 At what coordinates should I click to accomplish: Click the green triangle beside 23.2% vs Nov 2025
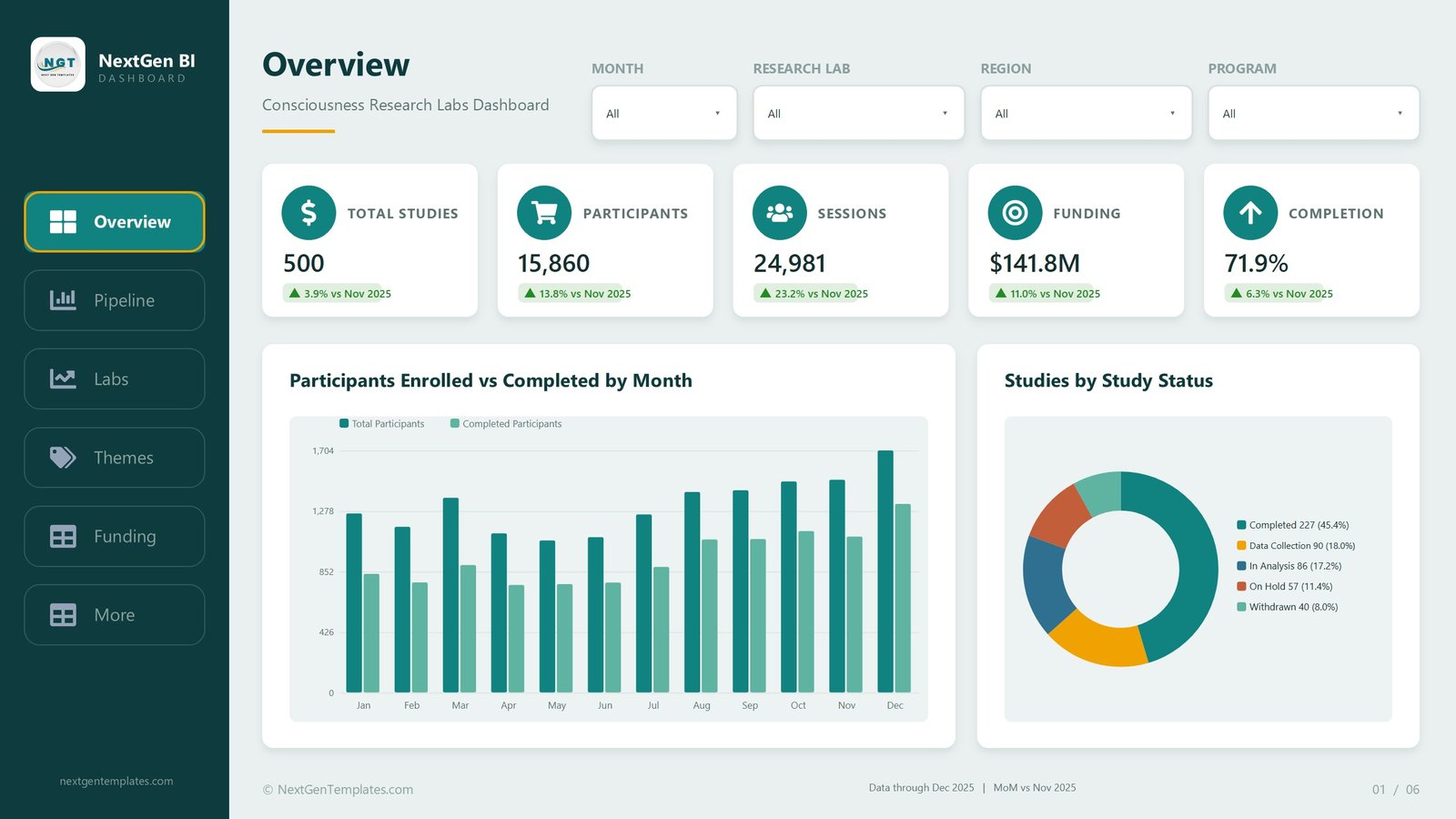coord(765,293)
